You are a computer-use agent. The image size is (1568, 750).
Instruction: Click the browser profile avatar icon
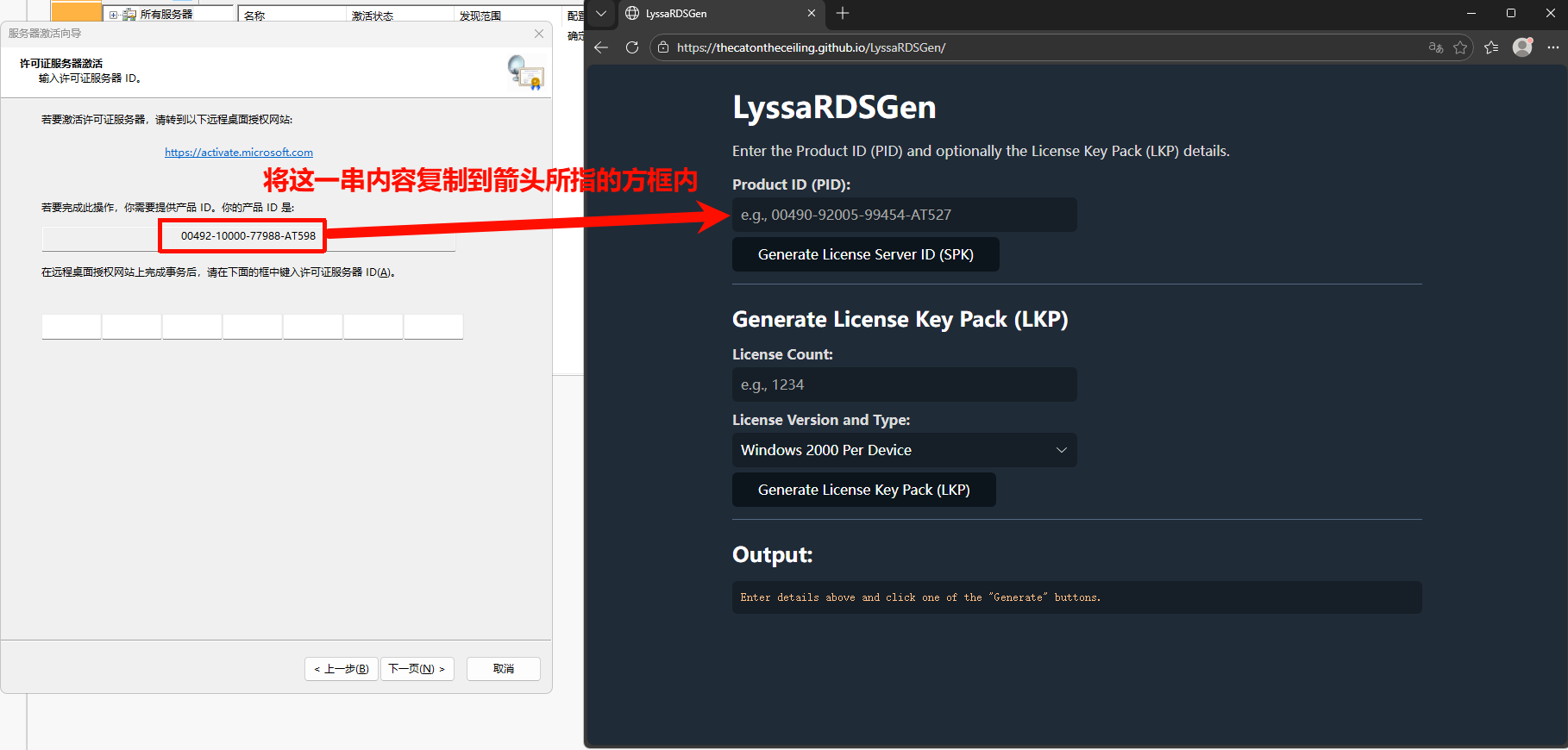[x=1522, y=47]
